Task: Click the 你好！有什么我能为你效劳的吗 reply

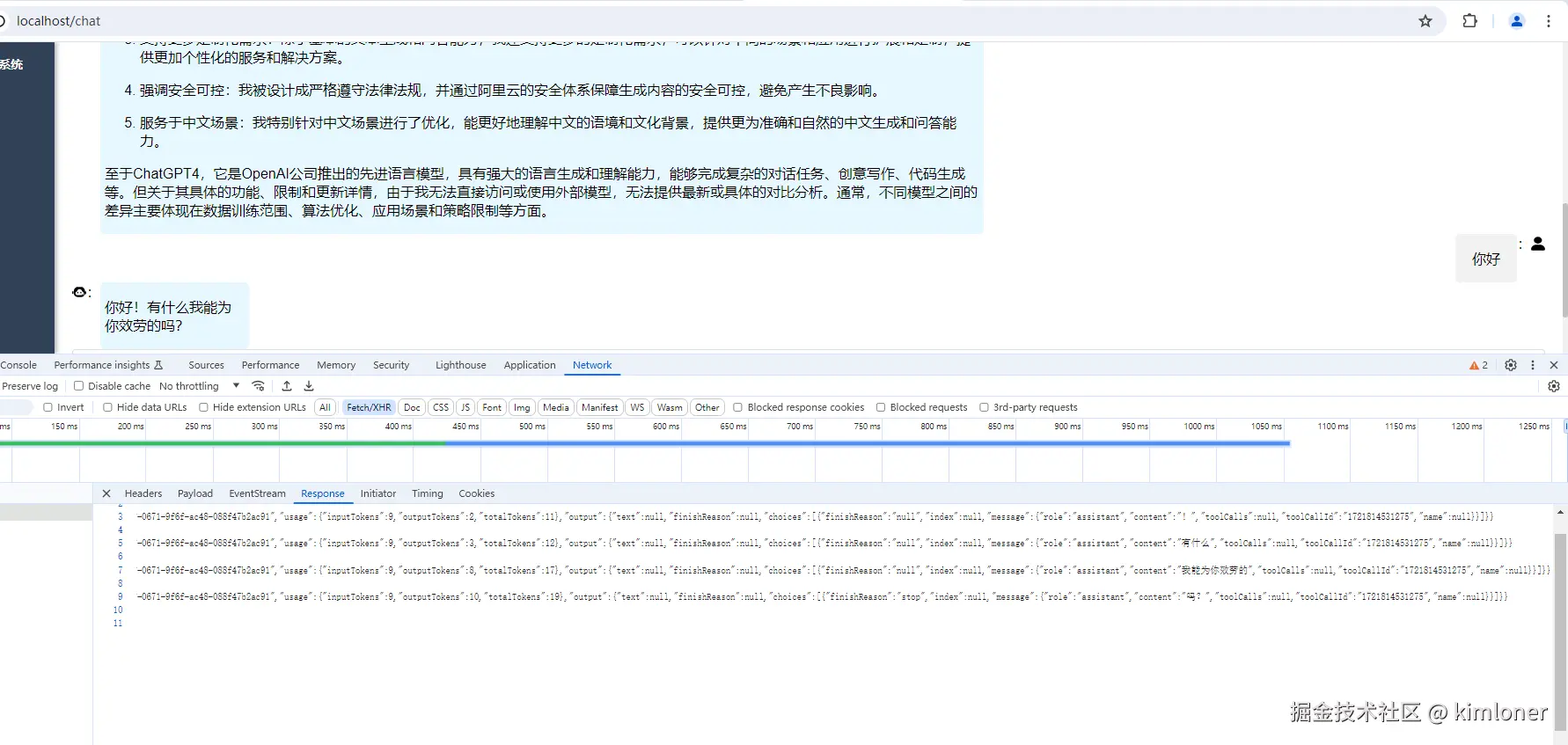Action: (x=174, y=316)
